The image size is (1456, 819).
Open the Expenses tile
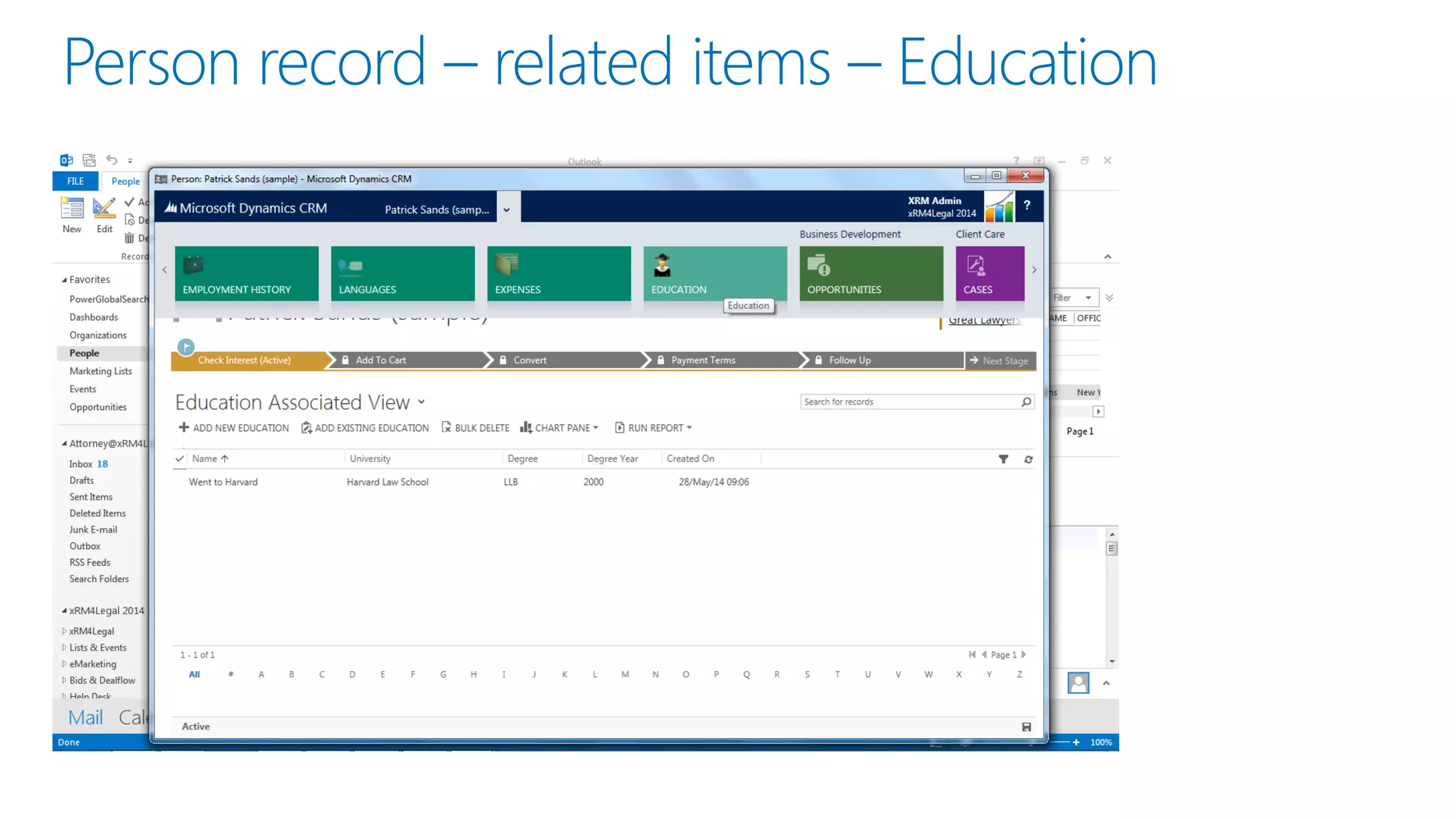click(559, 273)
